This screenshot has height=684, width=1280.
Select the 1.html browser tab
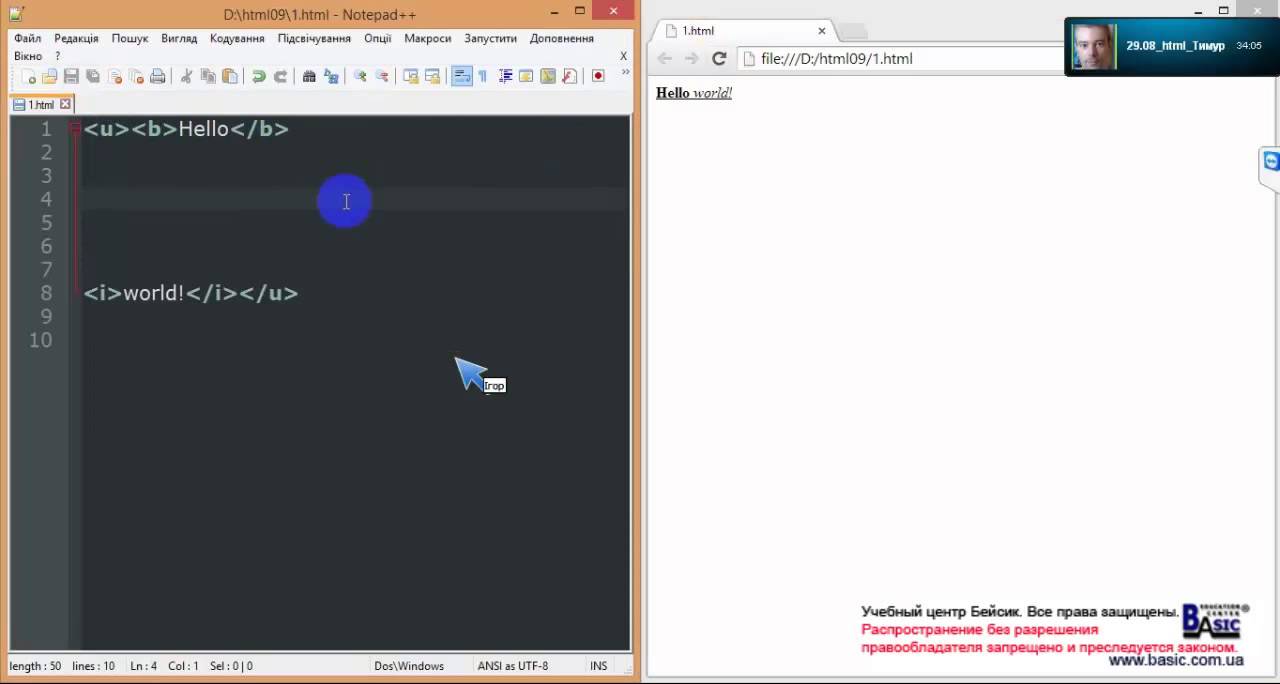(745, 31)
